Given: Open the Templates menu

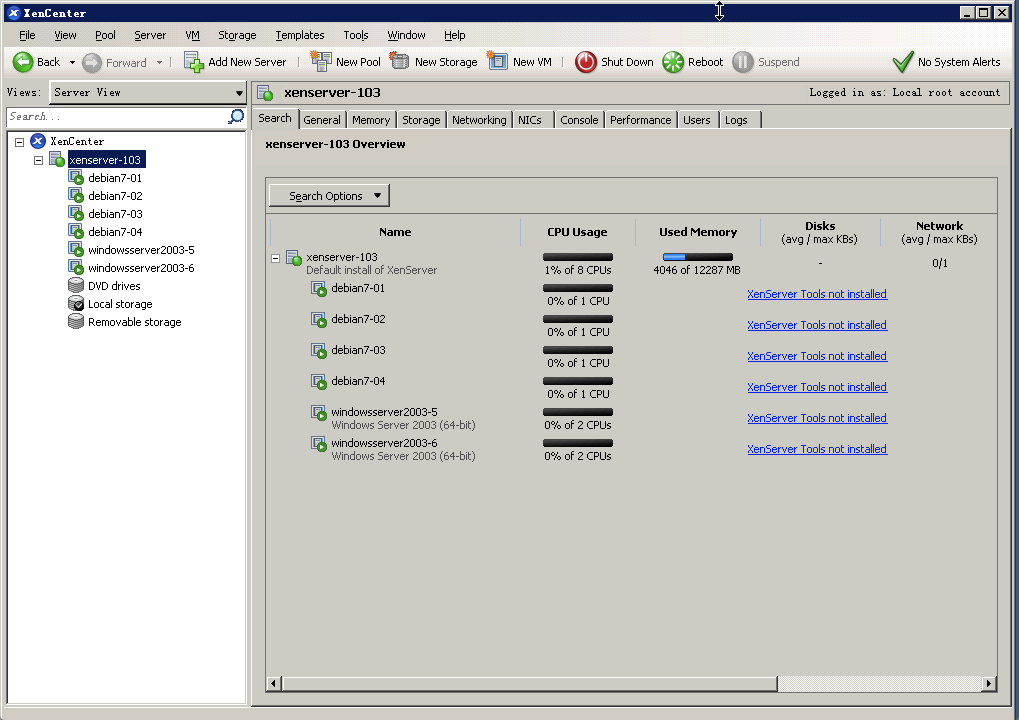Looking at the screenshot, I should coord(299,35).
